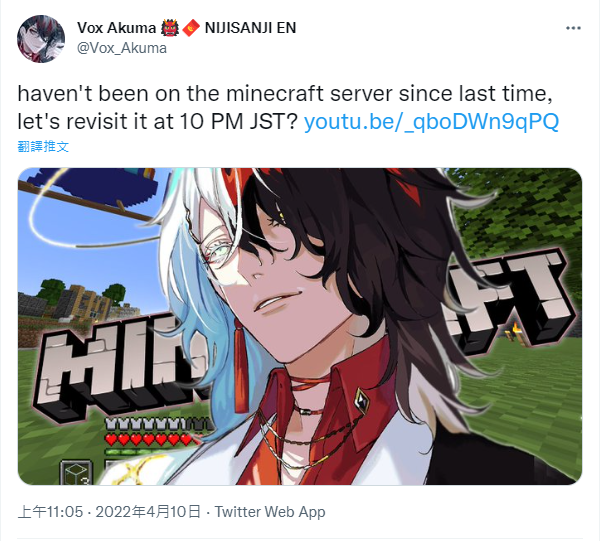This screenshot has width=600, height=541.
Task: Click the 上午11:05 timestamp
Action: point(50,512)
